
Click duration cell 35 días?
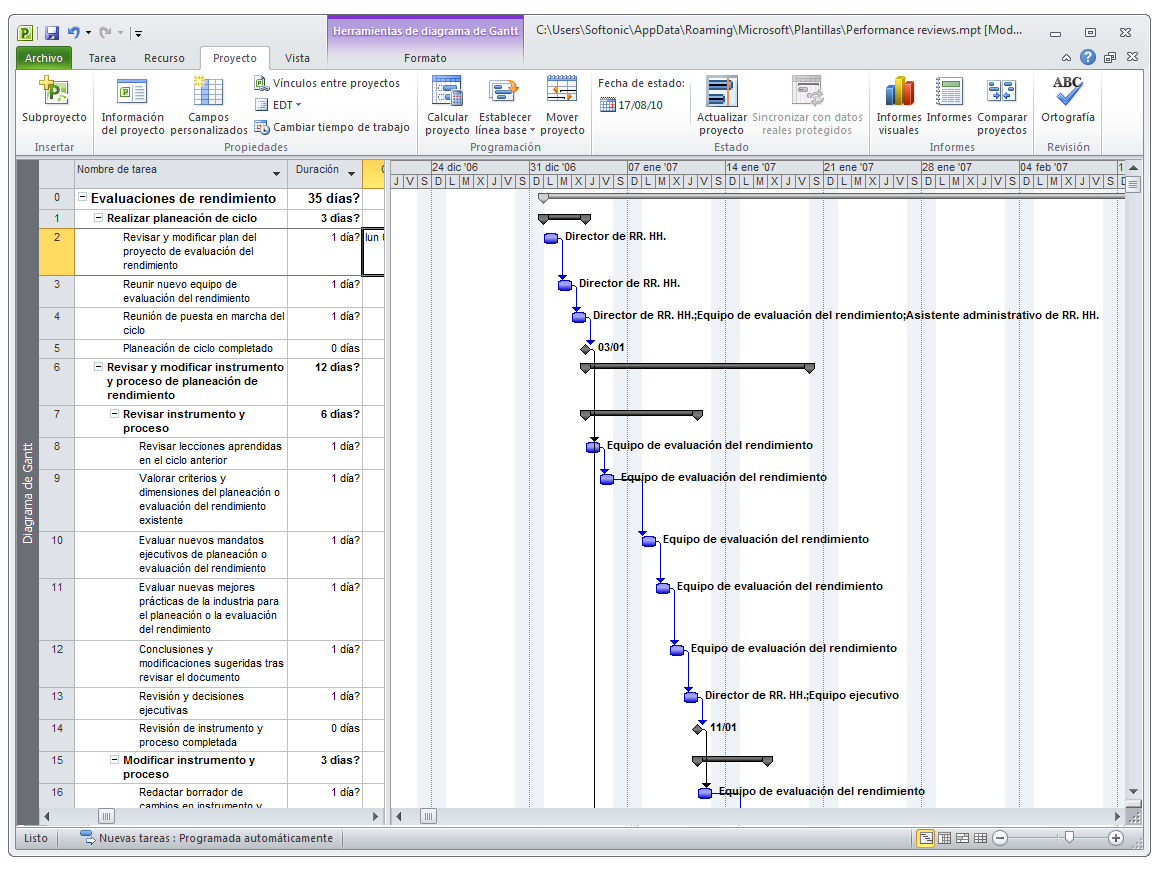[x=333, y=198]
